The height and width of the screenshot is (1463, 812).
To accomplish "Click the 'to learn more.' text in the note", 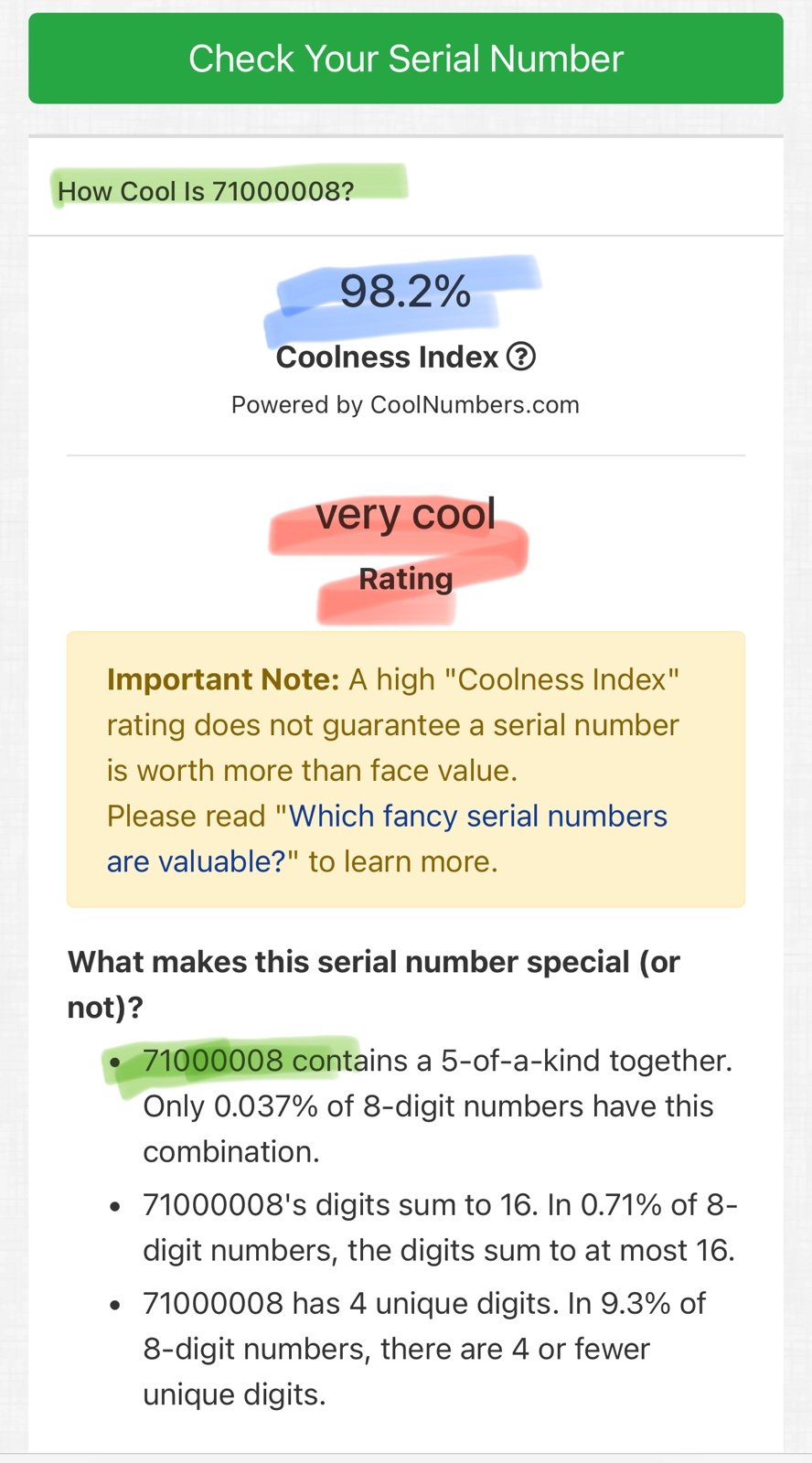I will 402,861.
